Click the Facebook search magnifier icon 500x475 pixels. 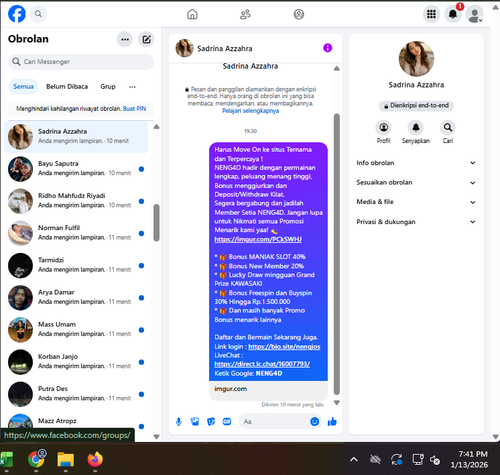click(38, 14)
